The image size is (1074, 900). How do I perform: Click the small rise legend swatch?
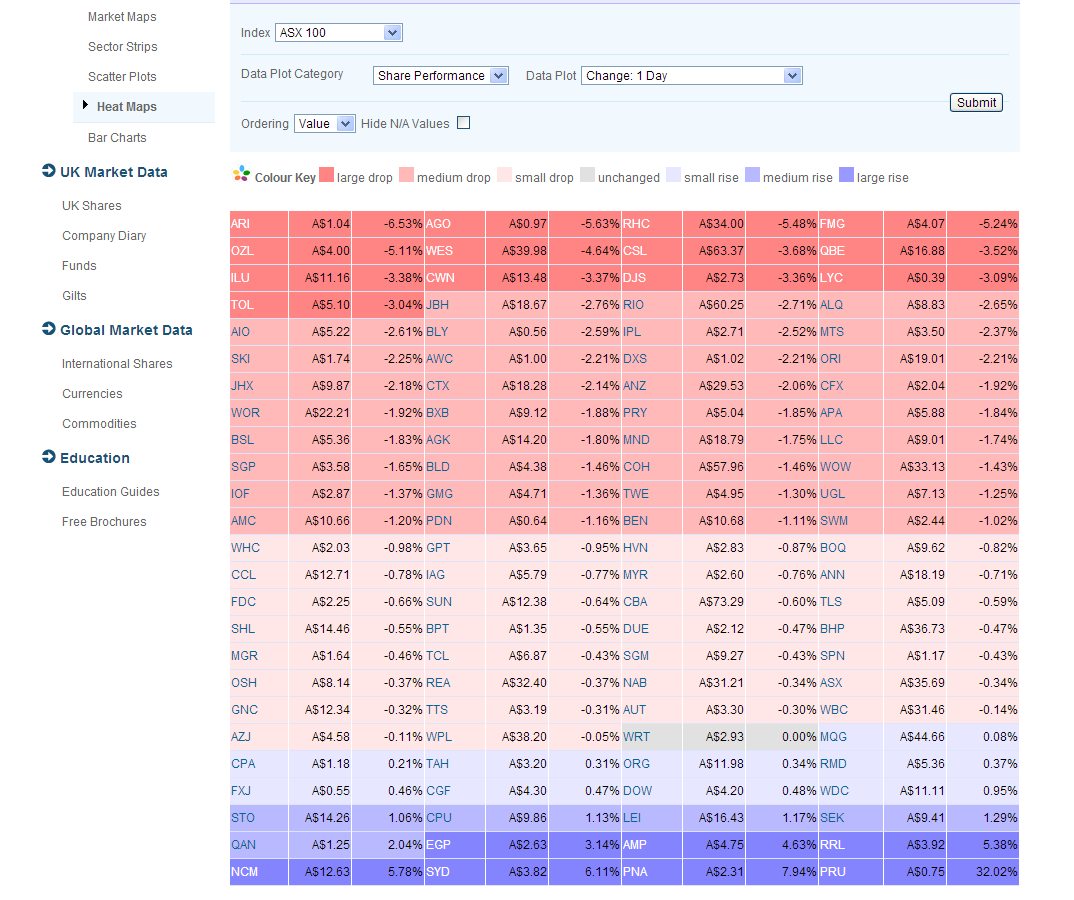click(674, 176)
